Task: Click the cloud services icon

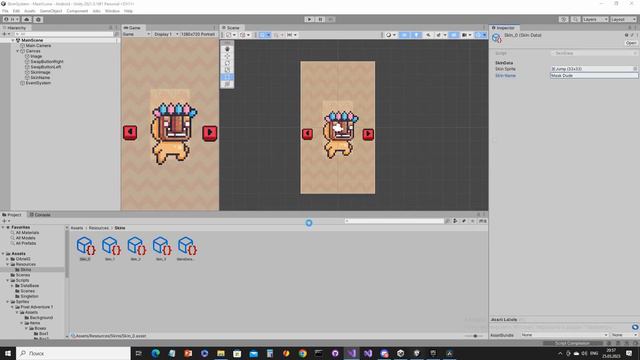Action: pos(27,19)
